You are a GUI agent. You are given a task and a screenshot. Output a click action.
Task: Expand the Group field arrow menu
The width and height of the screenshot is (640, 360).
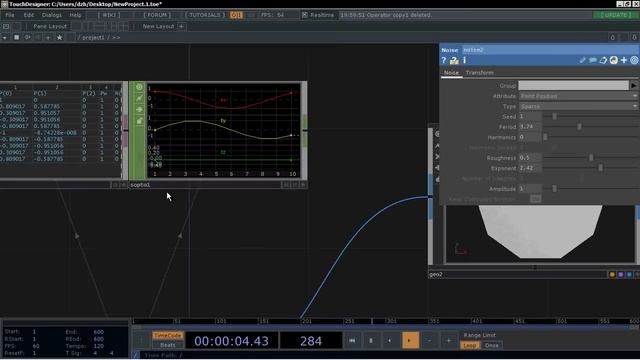pos(633,85)
